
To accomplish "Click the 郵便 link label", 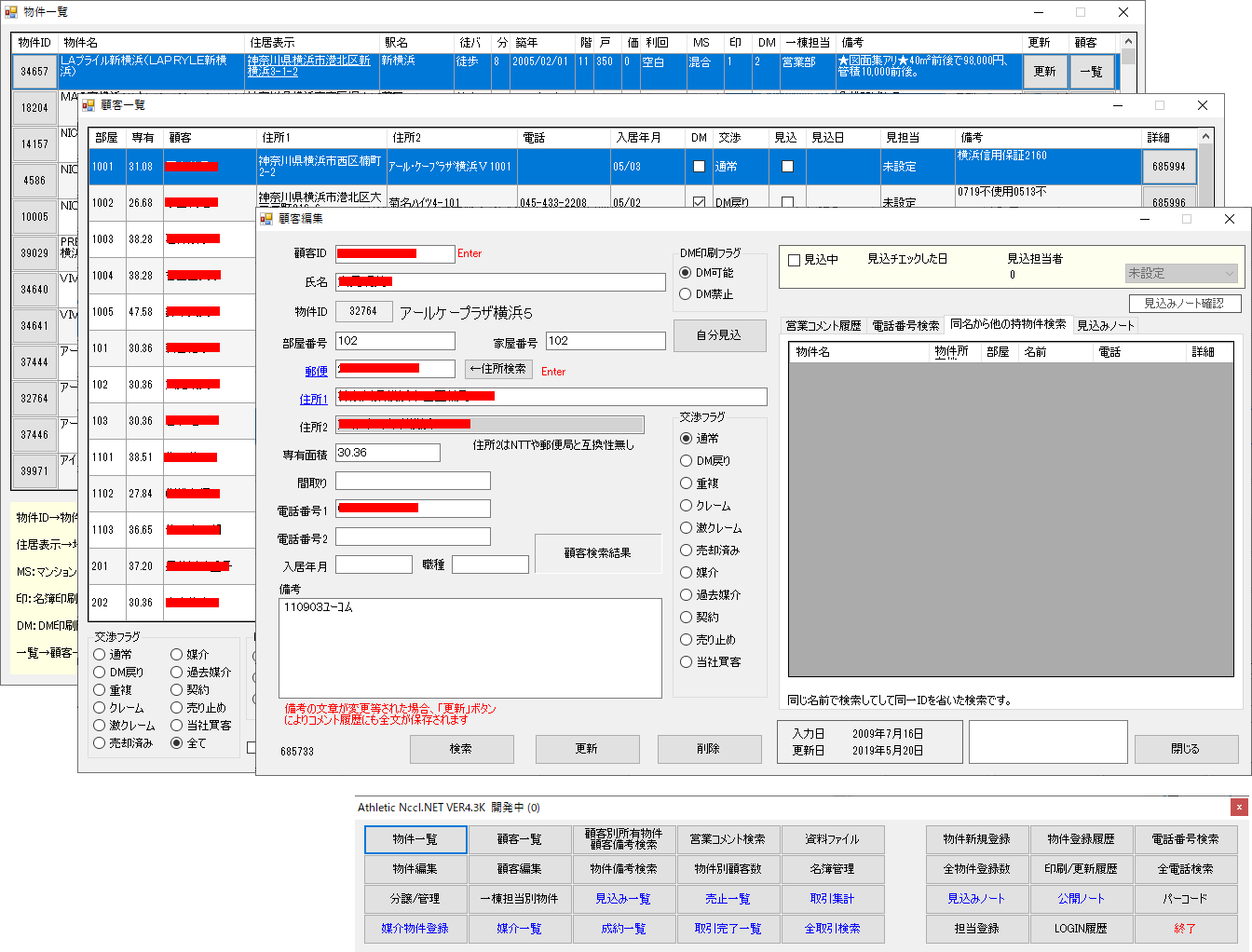I will point(316,372).
